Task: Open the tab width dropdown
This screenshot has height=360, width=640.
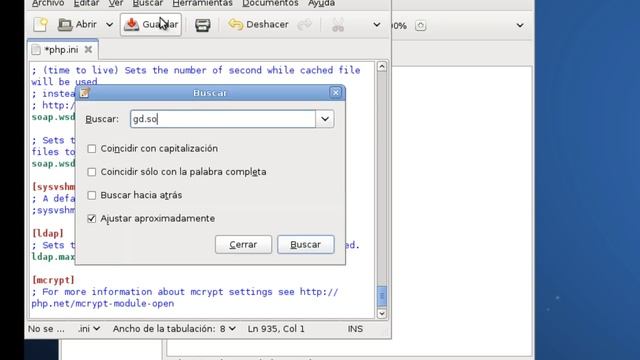Action: pos(175,329)
